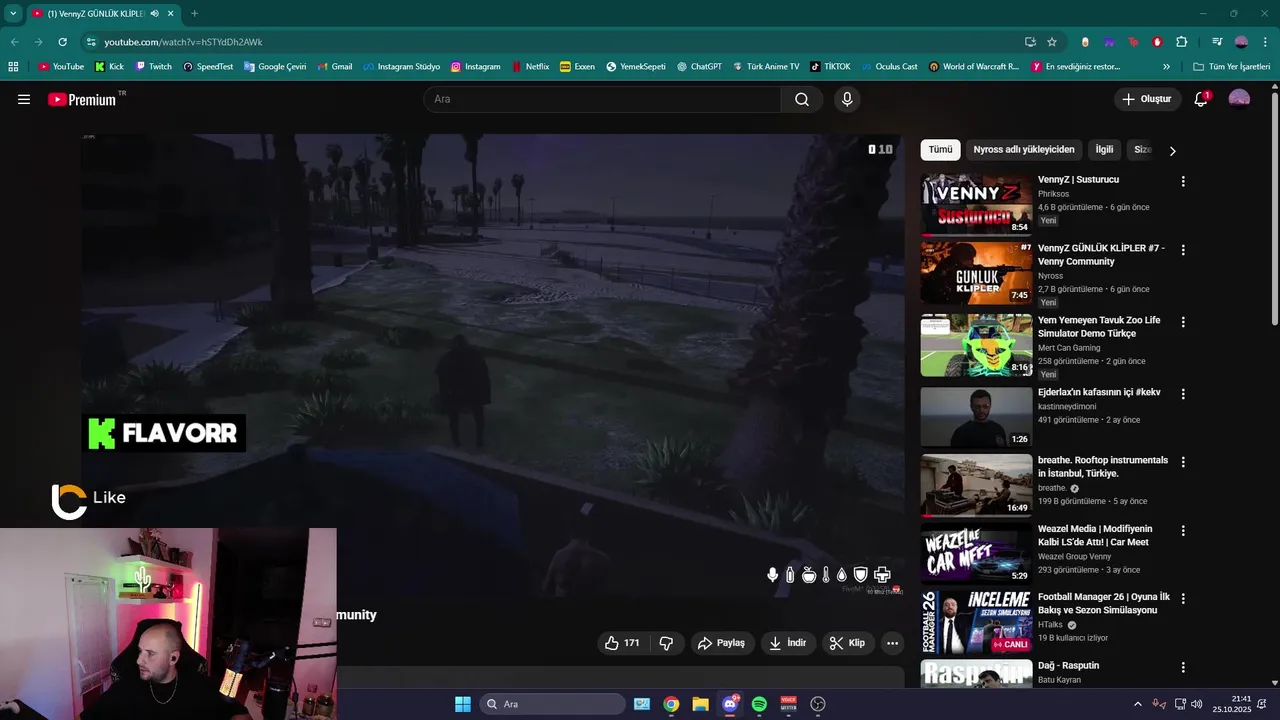Viewport: 1280px width, 720px height.
Task: Open the TİKTOK bookmark
Action: (x=830, y=67)
